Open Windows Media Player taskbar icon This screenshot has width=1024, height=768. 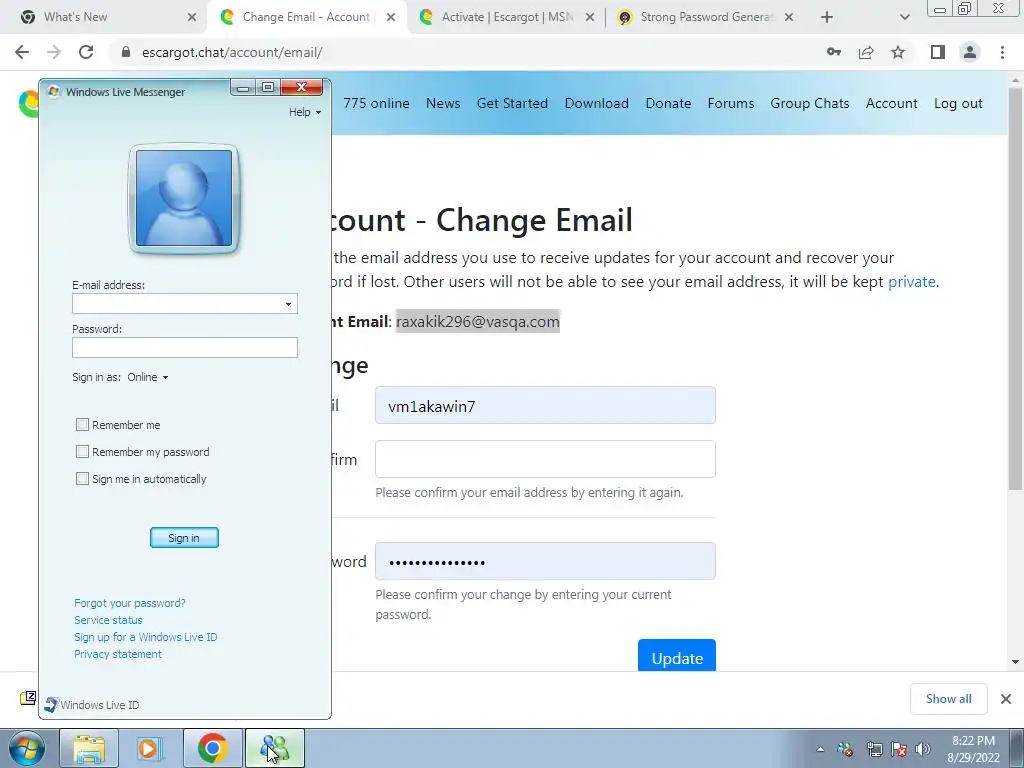tap(150, 748)
